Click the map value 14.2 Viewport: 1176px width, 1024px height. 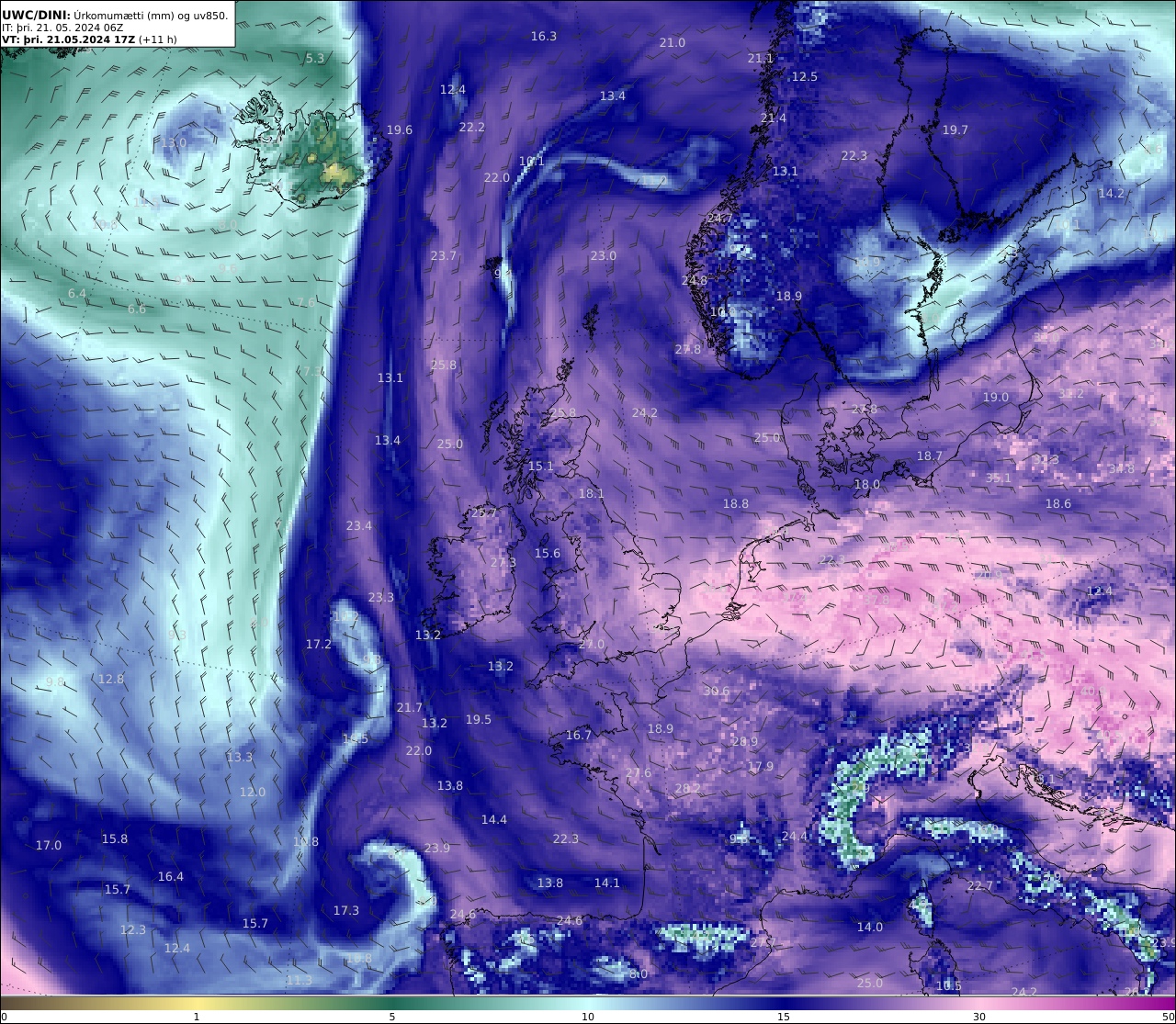pos(1112,194)
